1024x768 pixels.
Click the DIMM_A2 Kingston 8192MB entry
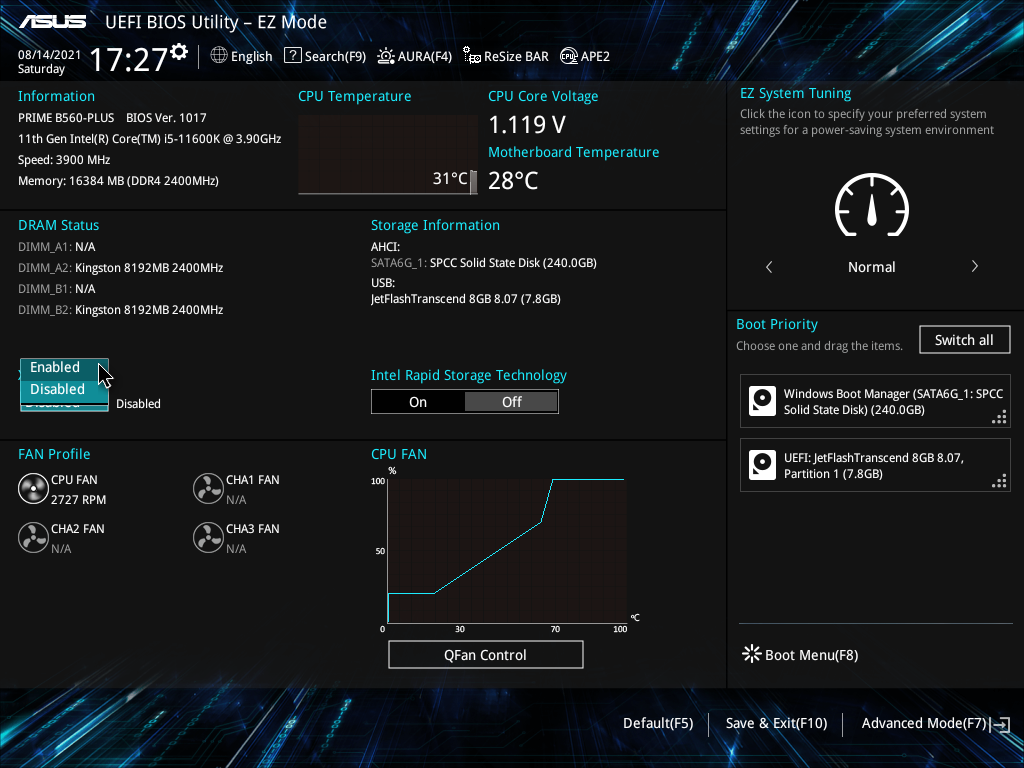click(121, 268)
